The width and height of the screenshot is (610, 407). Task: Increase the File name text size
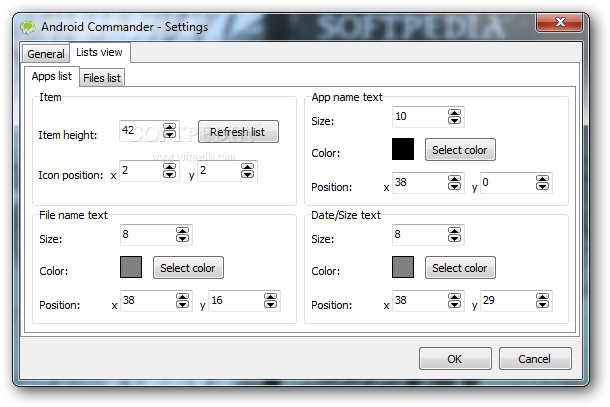pos(182,230)
